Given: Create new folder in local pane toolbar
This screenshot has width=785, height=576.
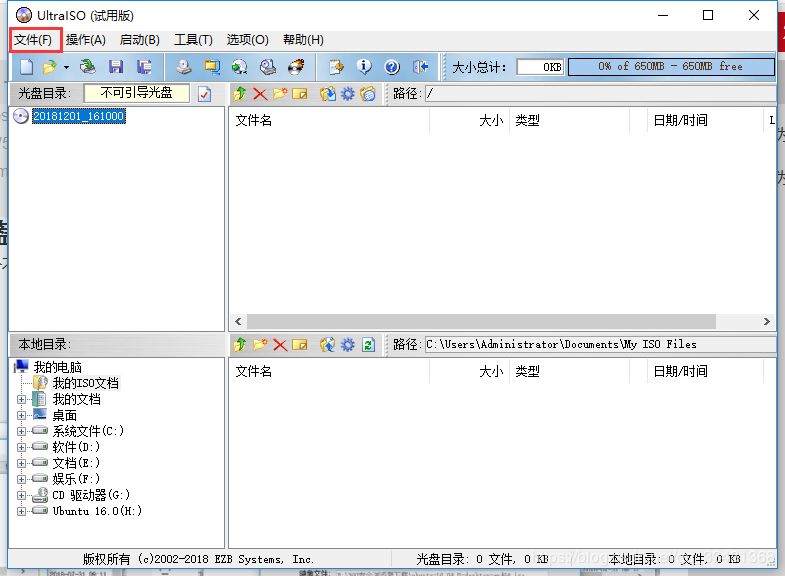Looking at the screenshot, I should 260,344.
